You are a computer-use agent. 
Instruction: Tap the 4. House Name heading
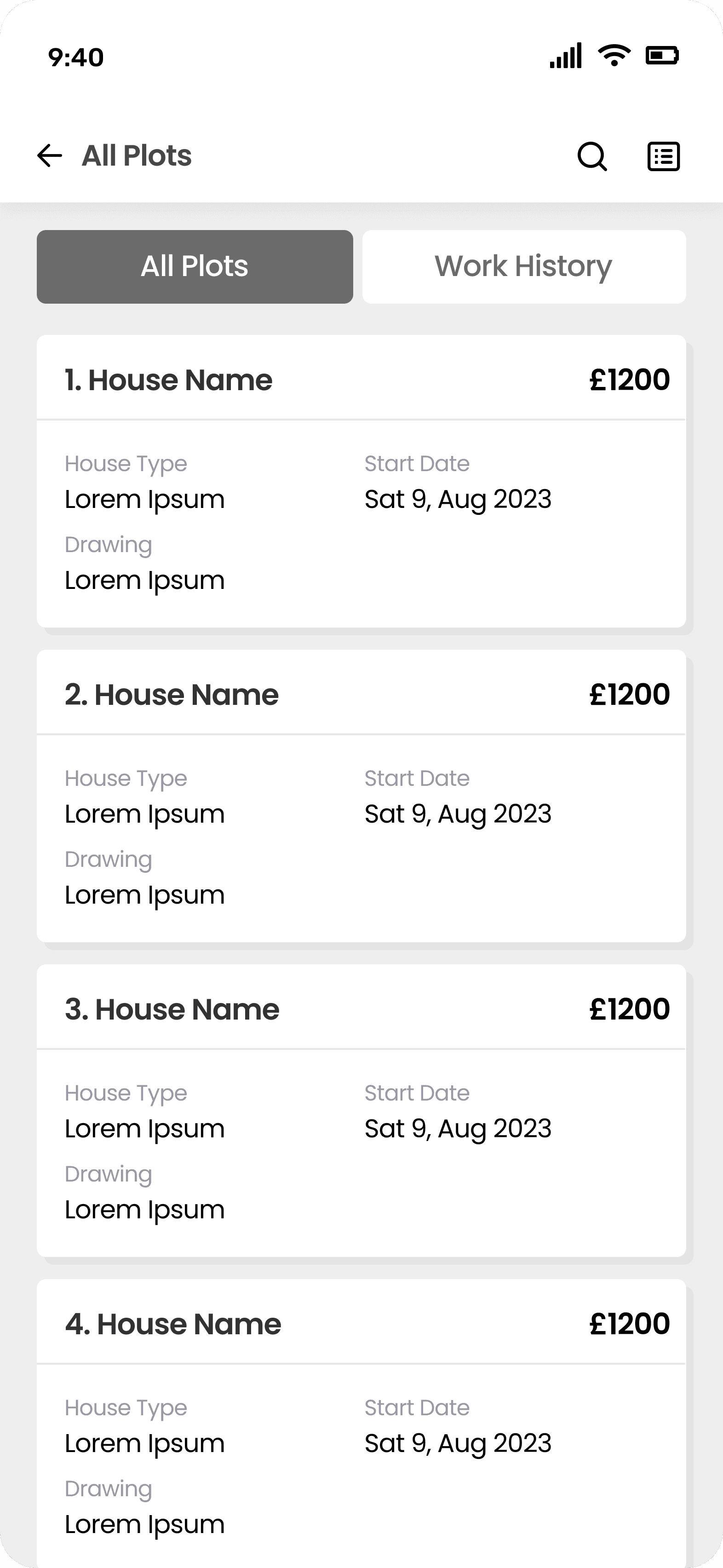click(173, 1325)
